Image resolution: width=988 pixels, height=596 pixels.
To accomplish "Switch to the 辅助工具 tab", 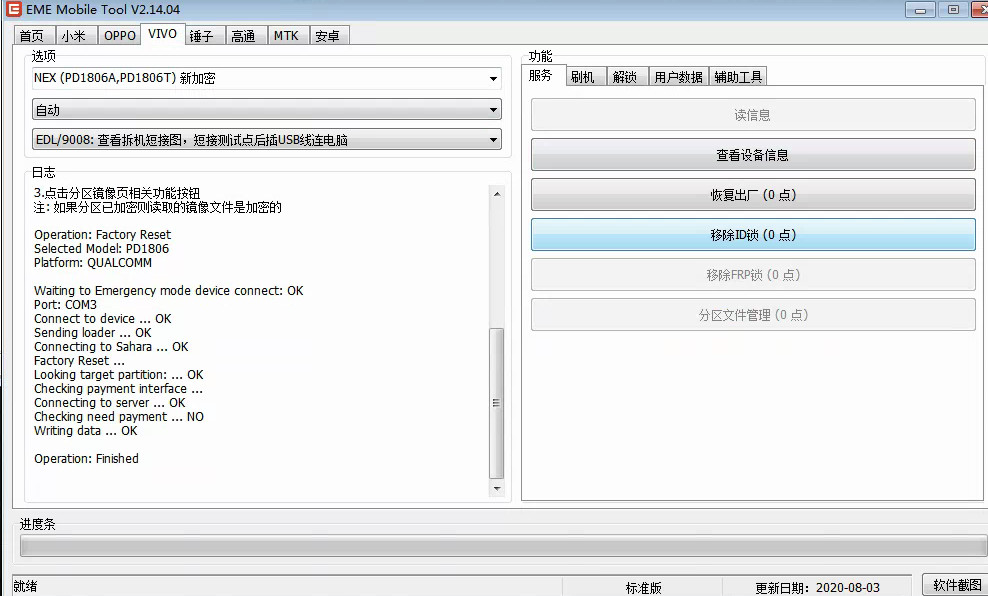I will (738, 77).
